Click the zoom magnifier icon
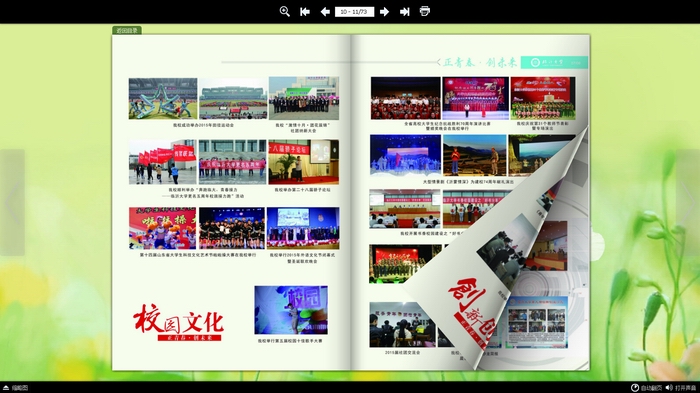 tap(284, 12)
